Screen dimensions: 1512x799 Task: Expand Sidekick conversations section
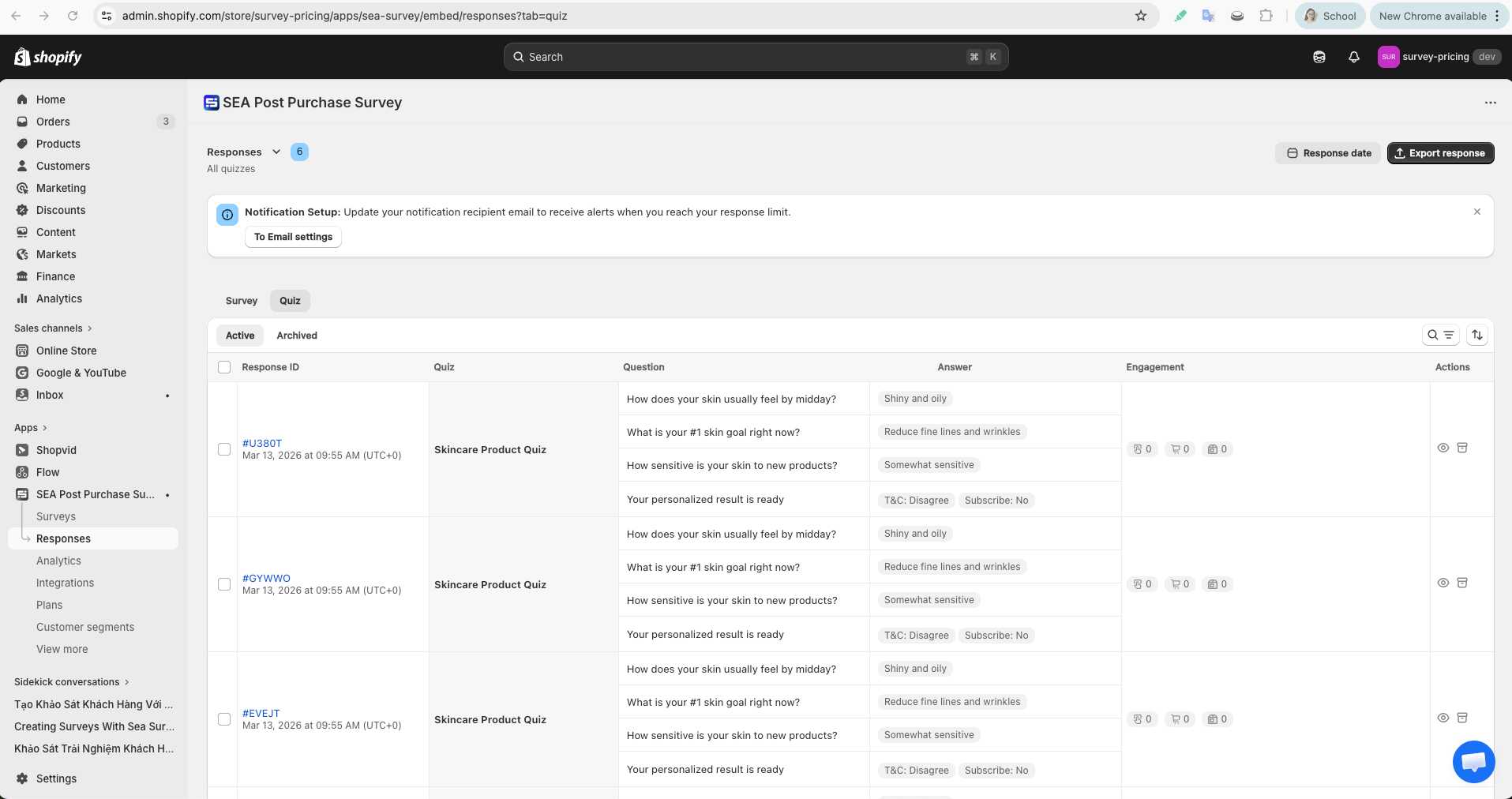click(72, 682)
